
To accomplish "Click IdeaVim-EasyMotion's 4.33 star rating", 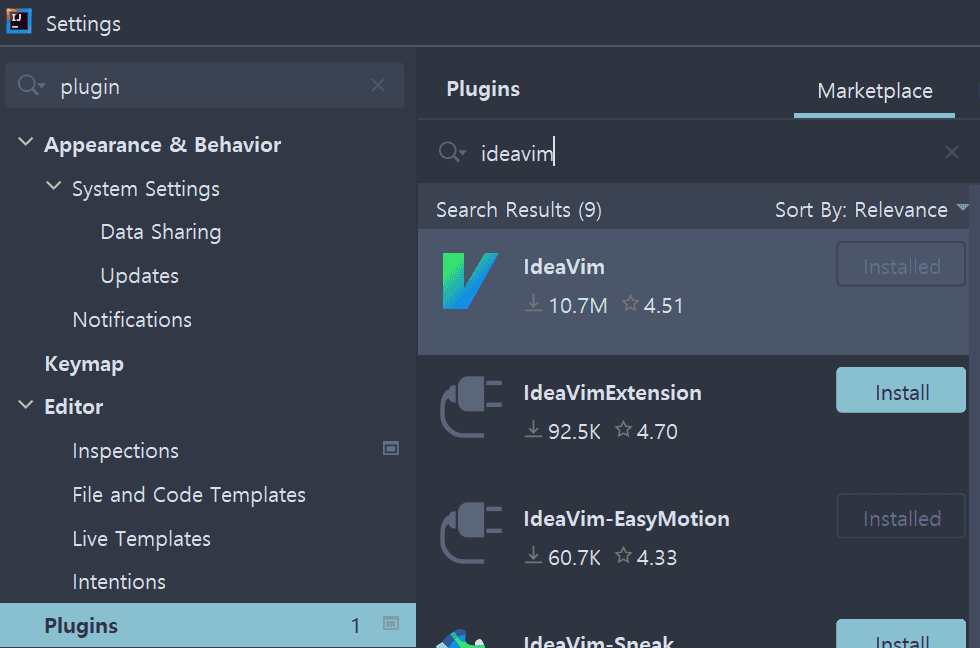I will (646, 557).
